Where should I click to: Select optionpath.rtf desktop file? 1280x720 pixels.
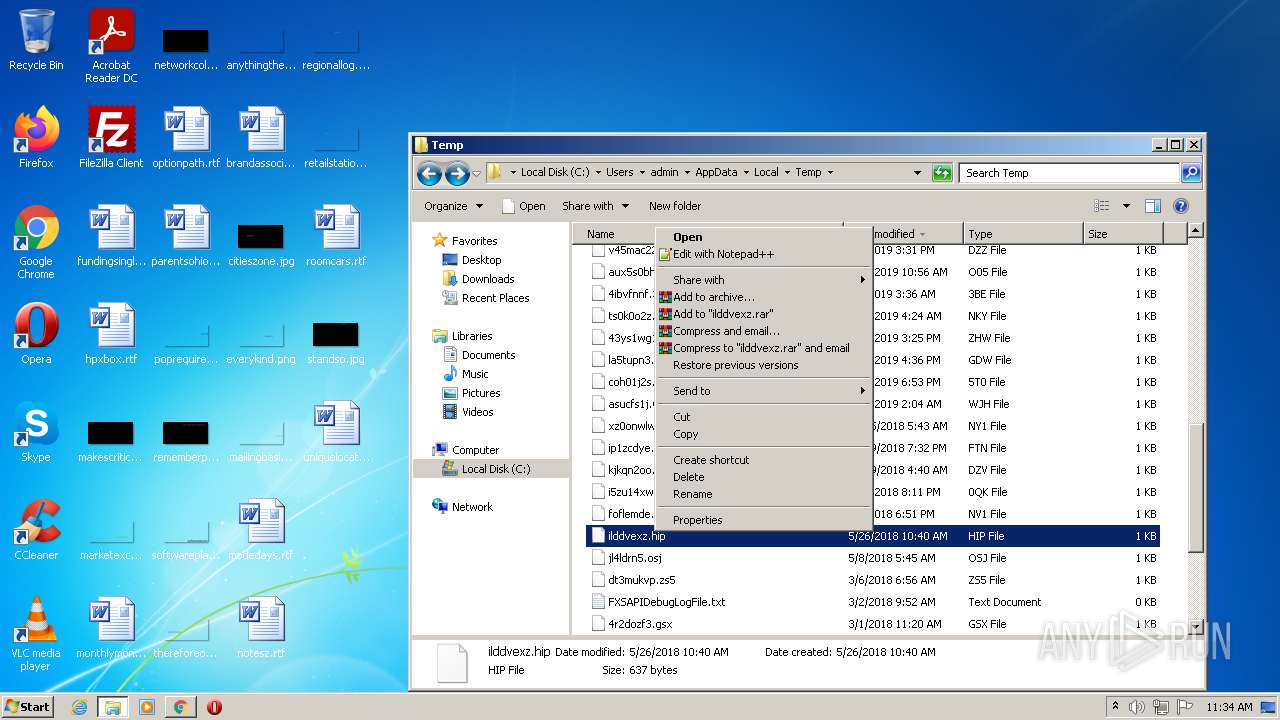[x=186, y=138]
